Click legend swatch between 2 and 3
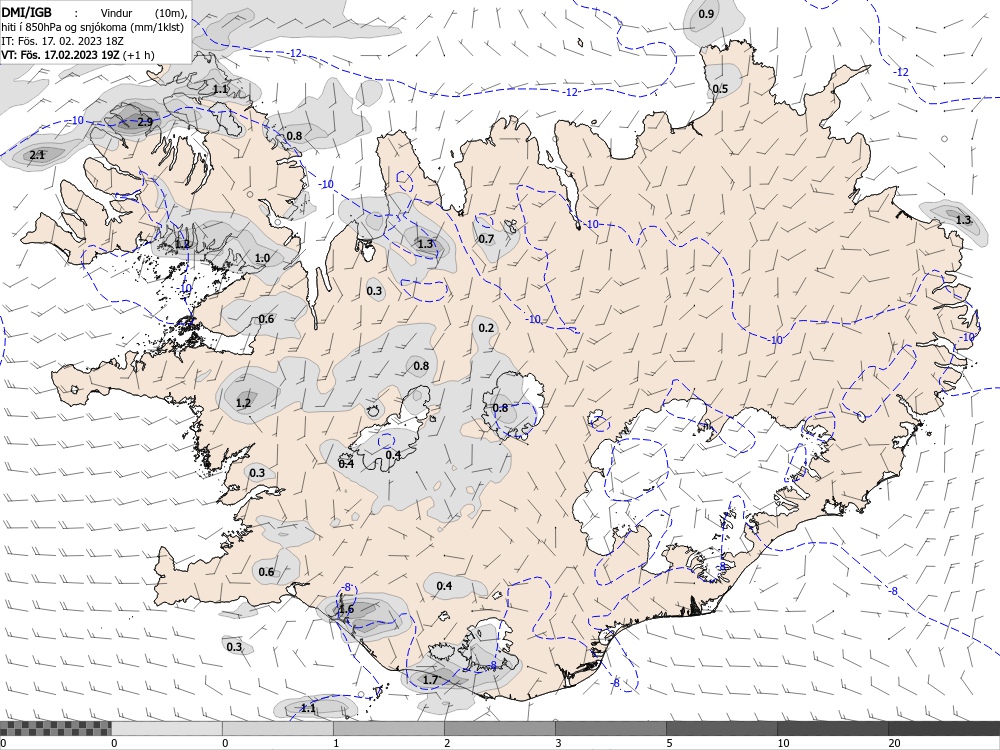The image size is (1000, 750). coord(499,728)
